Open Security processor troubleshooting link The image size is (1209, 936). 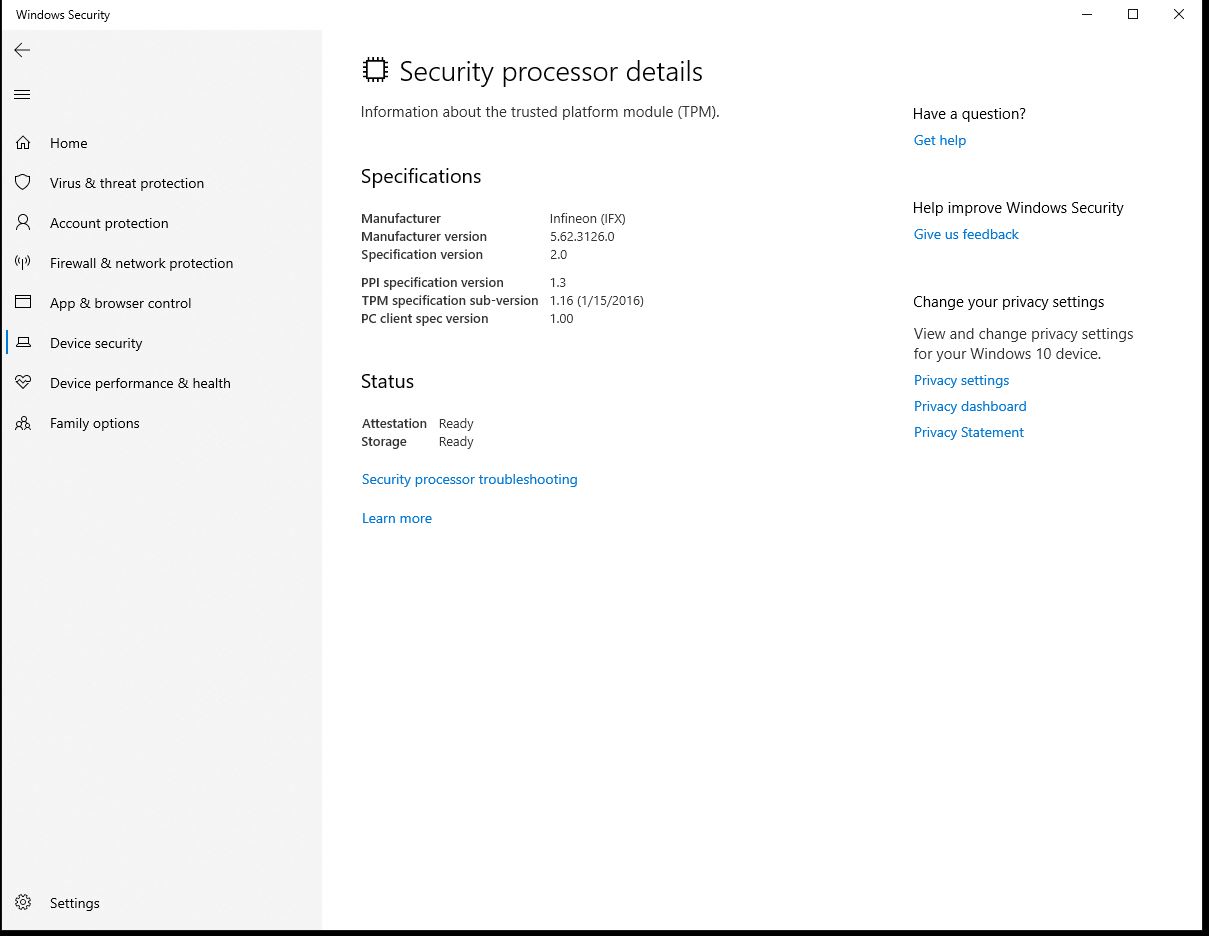pyautogui.click(x=469, y=479)
